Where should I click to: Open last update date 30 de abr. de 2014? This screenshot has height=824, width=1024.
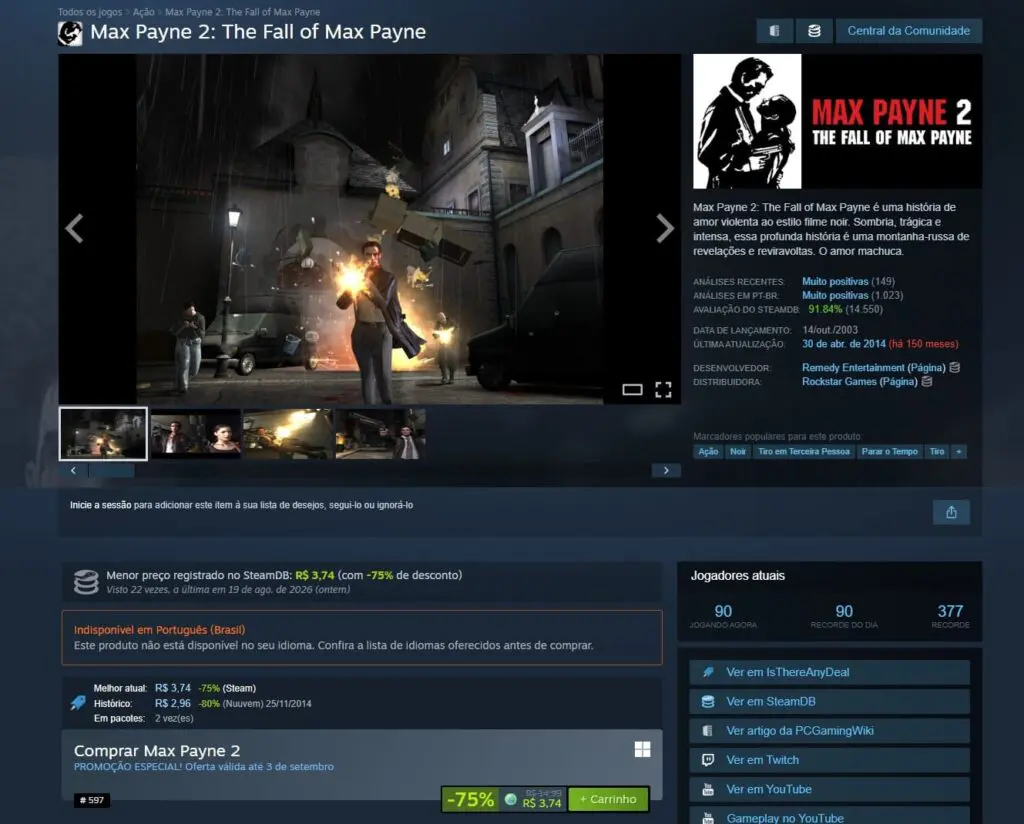point(844,343)
